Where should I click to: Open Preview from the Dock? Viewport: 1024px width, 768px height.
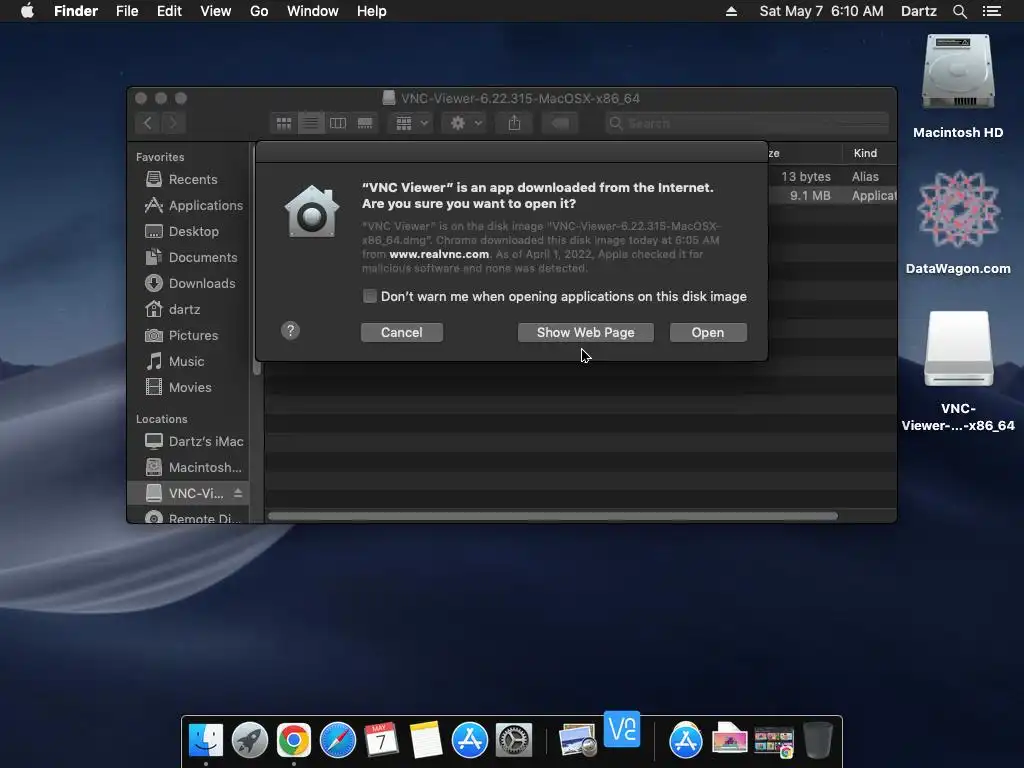point(577,740)
